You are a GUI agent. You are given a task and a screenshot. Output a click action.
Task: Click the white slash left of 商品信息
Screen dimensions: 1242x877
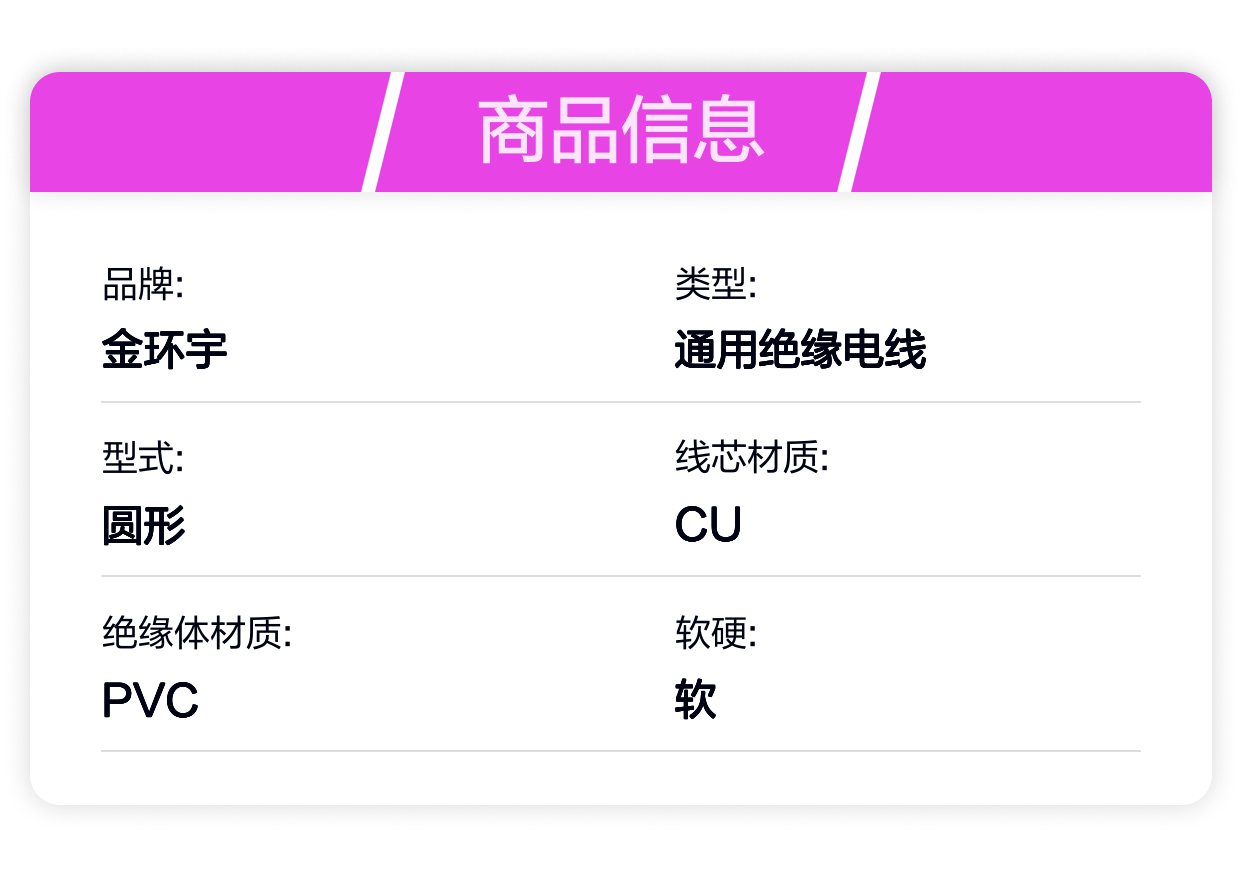(382, 131)
